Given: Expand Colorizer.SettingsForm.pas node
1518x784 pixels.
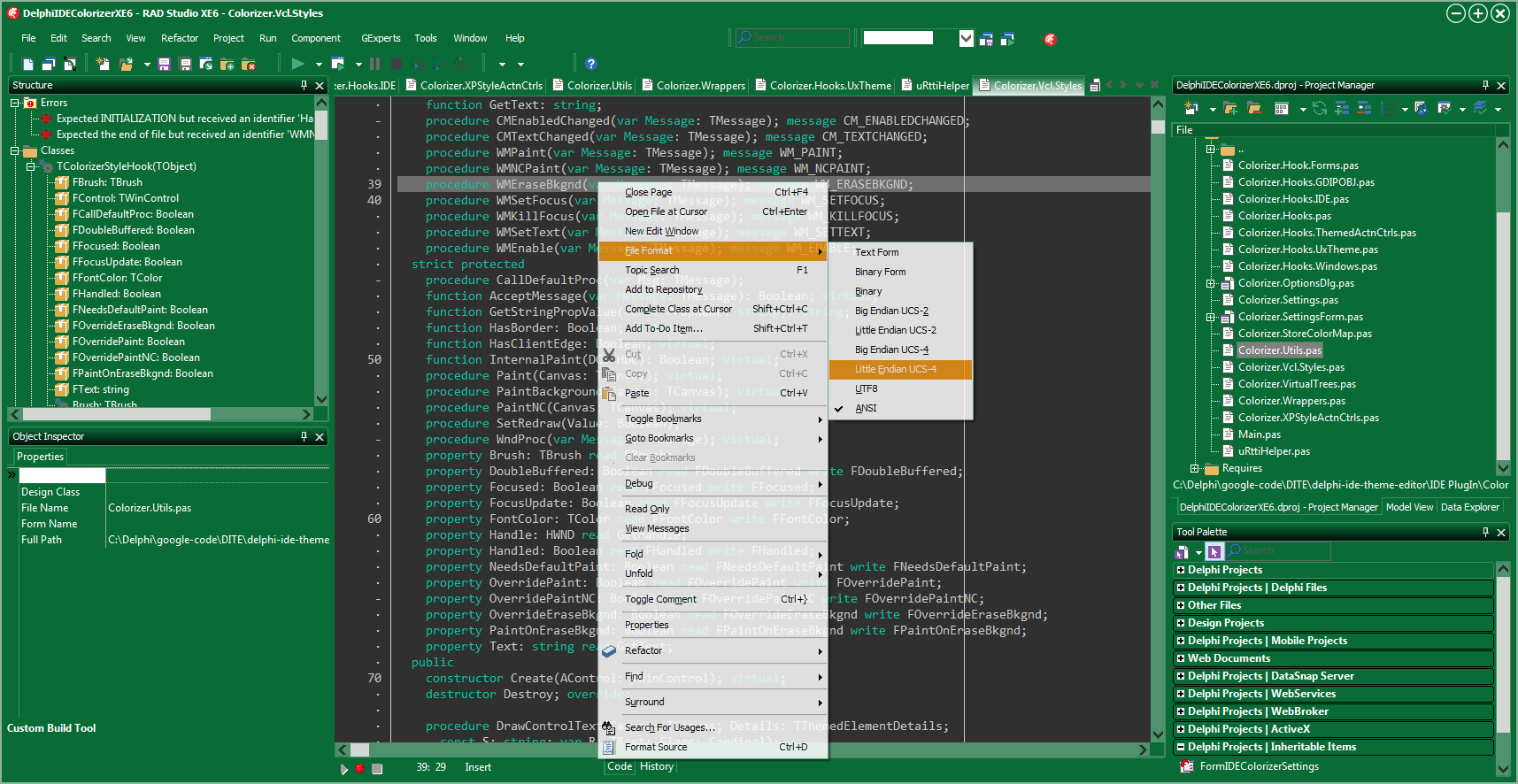Looking at the screenshot, I should pyautogui.click(x=1211, y=318).
